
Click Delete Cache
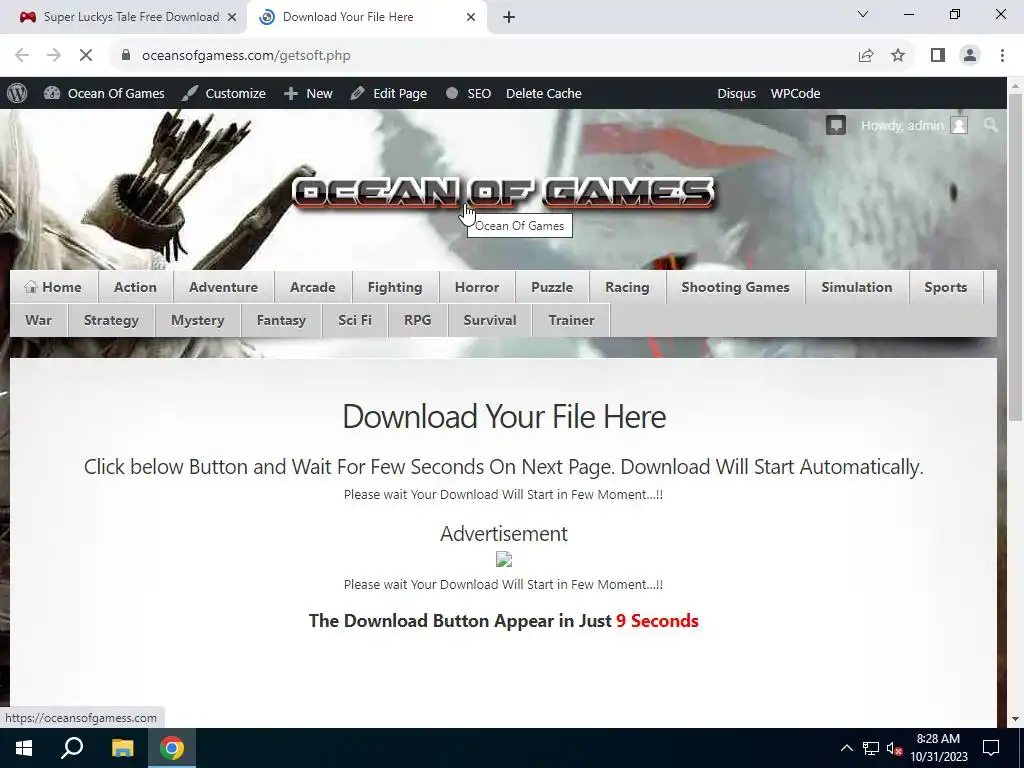coord(543,93)
